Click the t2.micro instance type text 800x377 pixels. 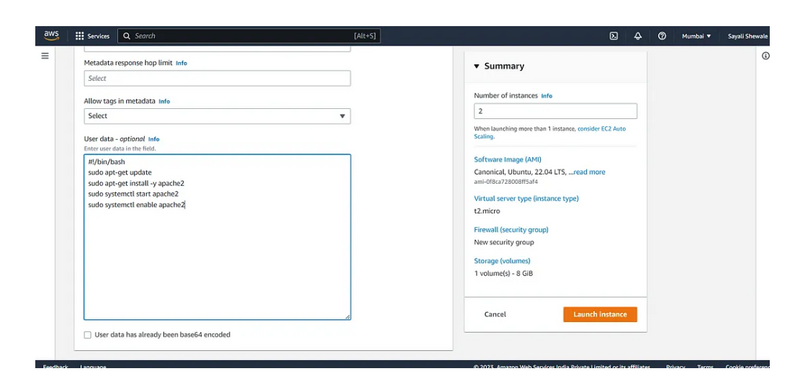[x=487, y=211]
